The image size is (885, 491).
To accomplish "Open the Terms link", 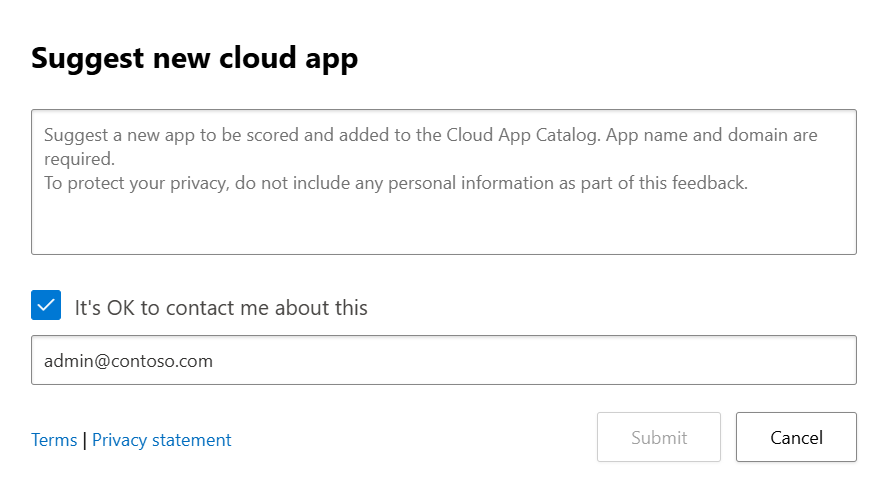I will [54, 440].
